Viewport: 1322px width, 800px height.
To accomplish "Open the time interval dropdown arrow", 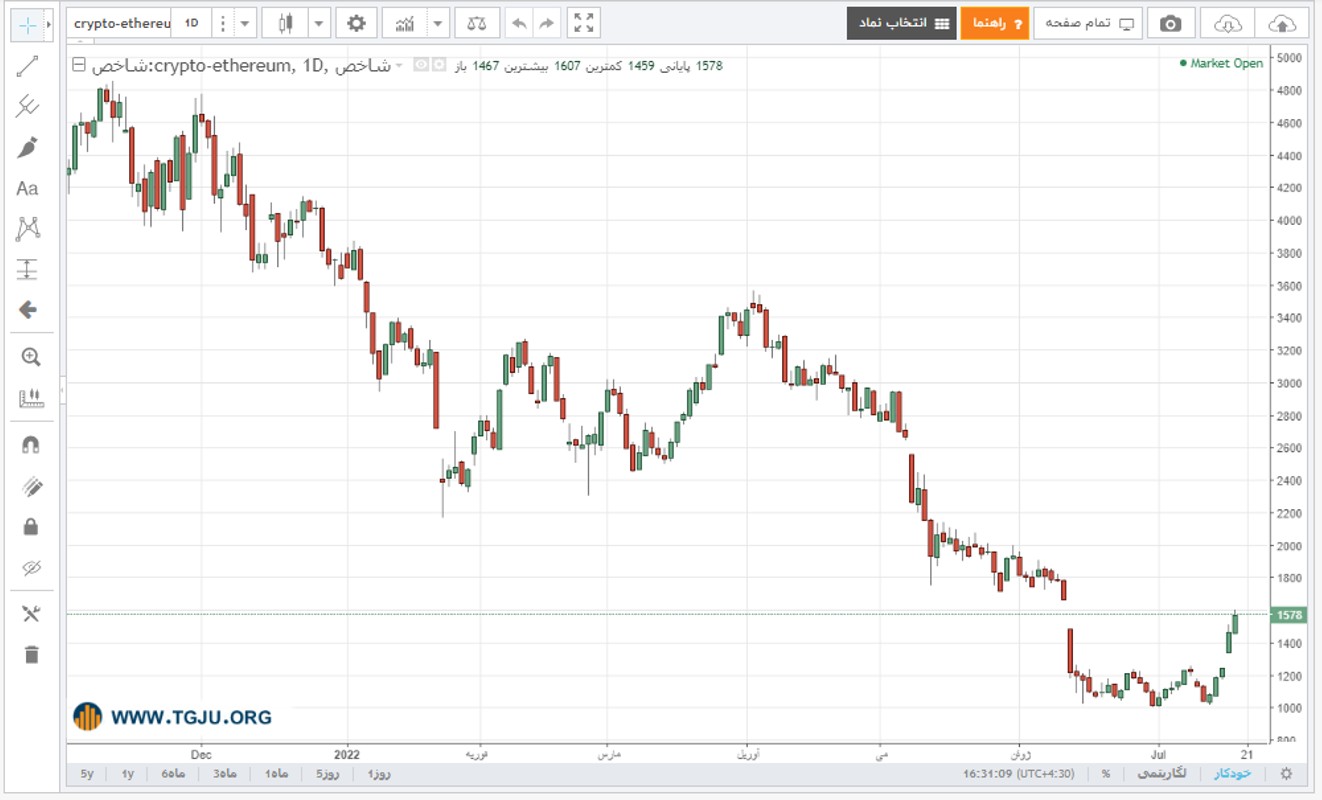I will tap(245, 23).
